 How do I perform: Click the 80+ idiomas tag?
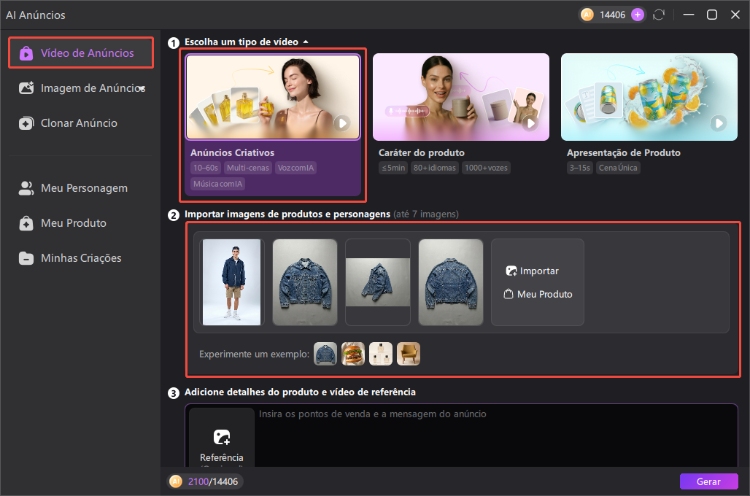click(434, 168)
